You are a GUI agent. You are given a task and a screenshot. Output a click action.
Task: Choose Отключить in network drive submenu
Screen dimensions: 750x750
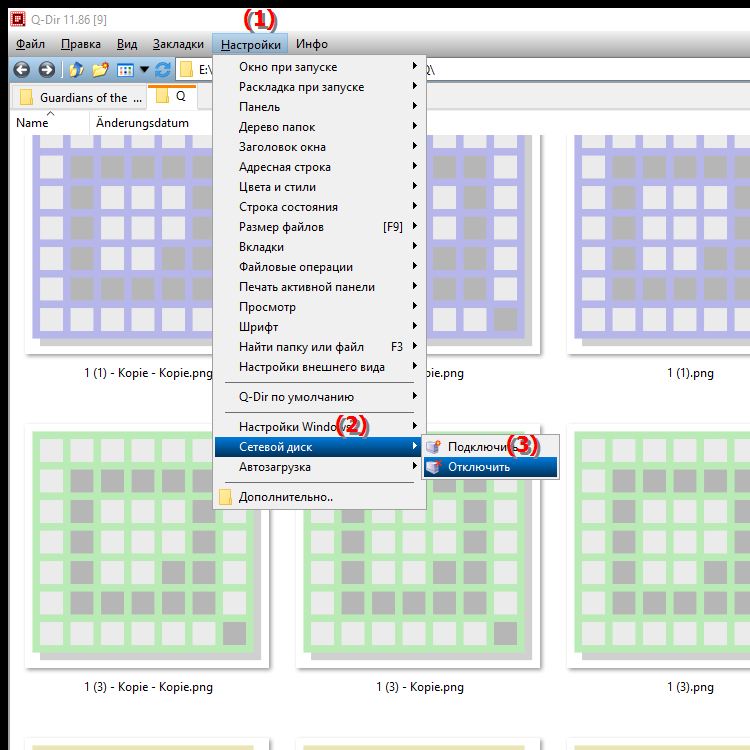[x=490, y=467]
